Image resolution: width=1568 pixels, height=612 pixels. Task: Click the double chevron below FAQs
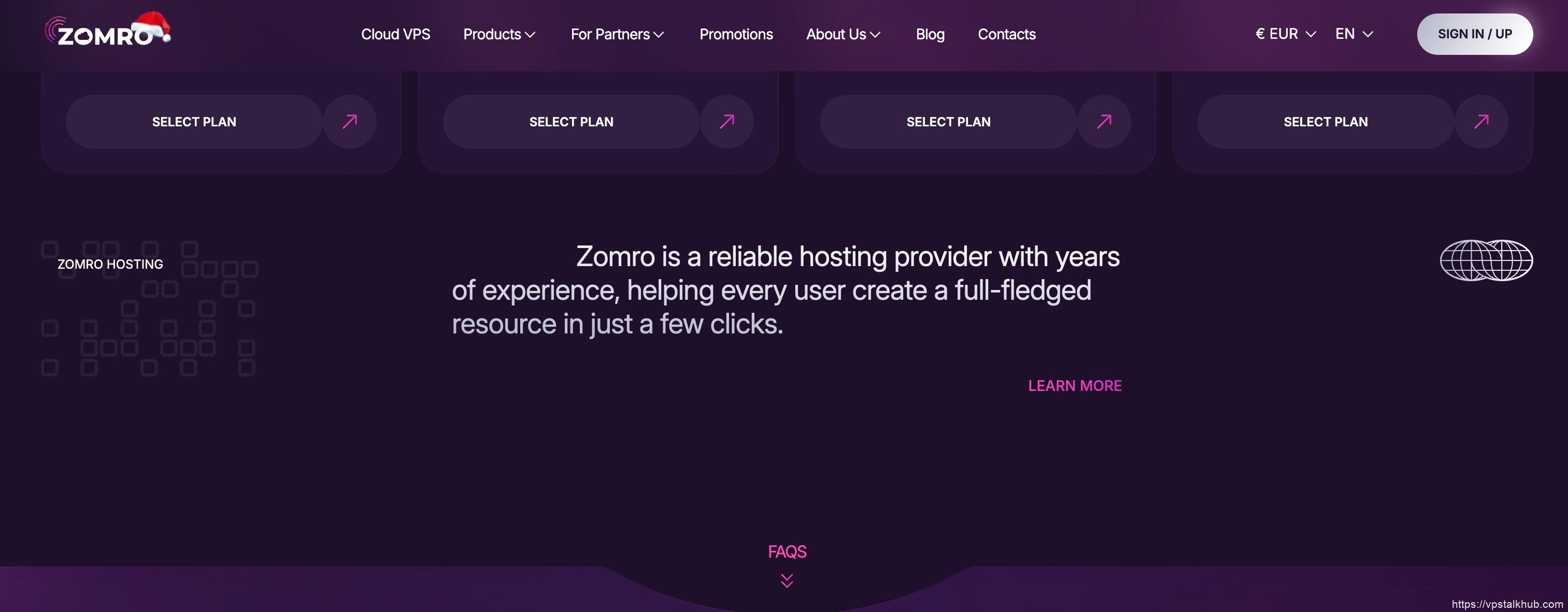(x=787, y=581)
